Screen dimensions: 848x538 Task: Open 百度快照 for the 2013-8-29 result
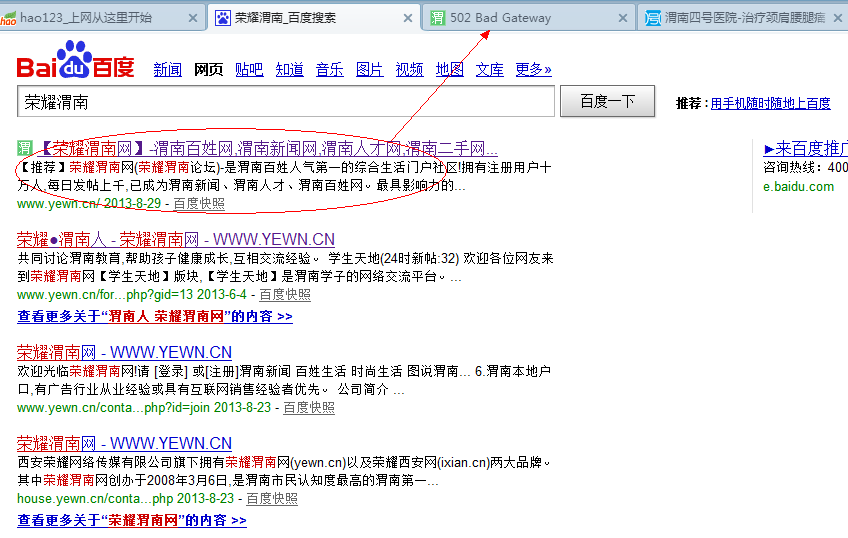coord(199,203)
